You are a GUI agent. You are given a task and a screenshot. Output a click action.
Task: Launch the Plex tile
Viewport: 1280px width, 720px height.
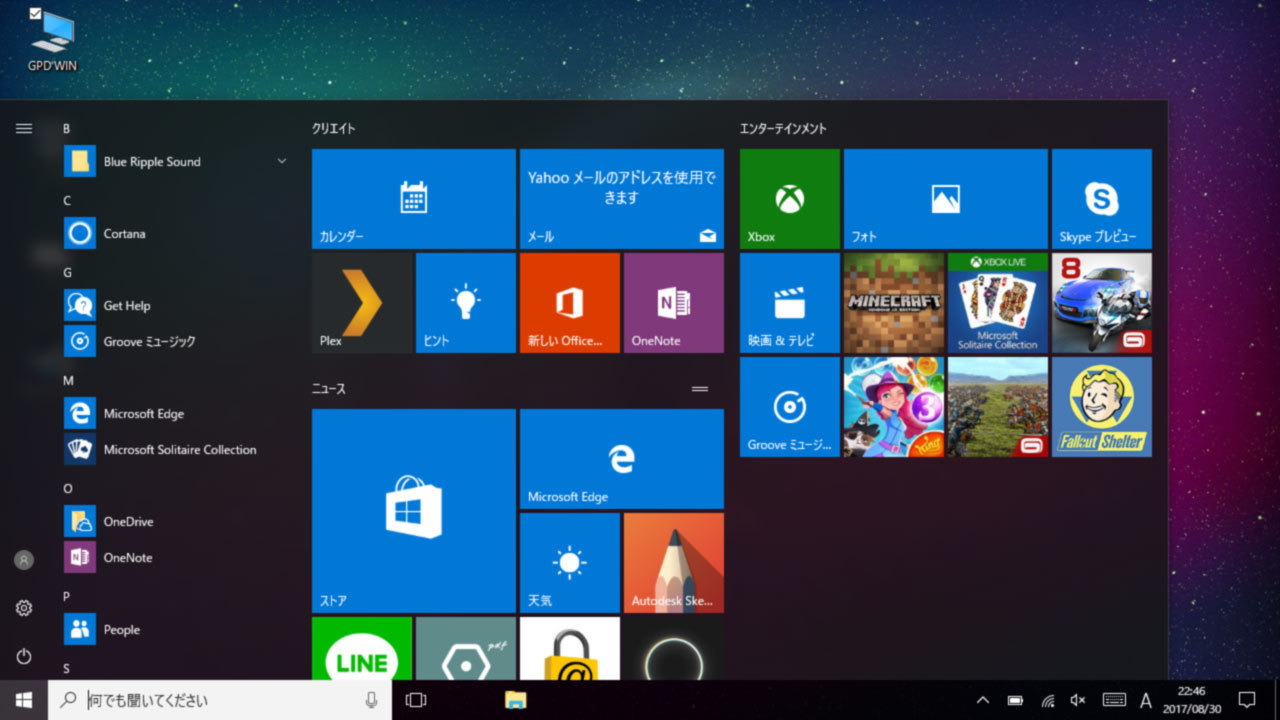coord(361,303)
